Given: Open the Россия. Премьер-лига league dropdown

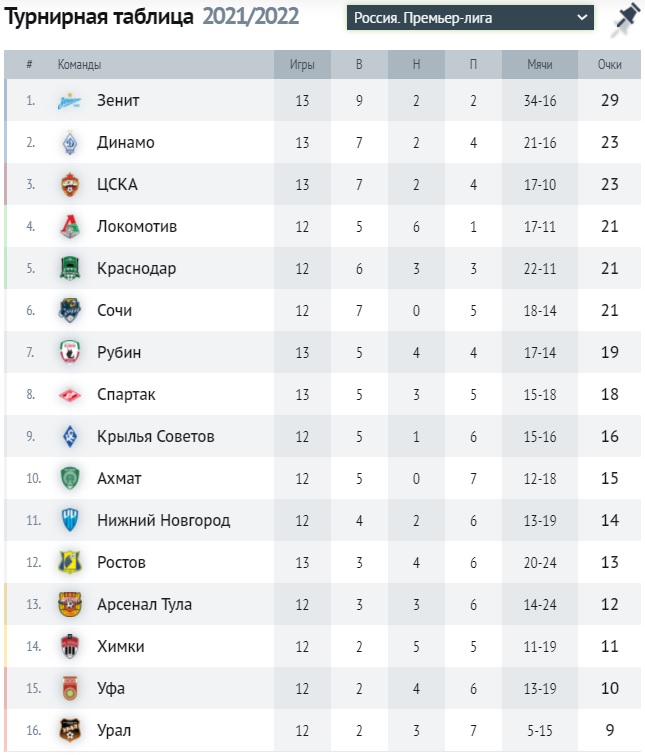Looking at the screenshot, I should click(471, 18).
